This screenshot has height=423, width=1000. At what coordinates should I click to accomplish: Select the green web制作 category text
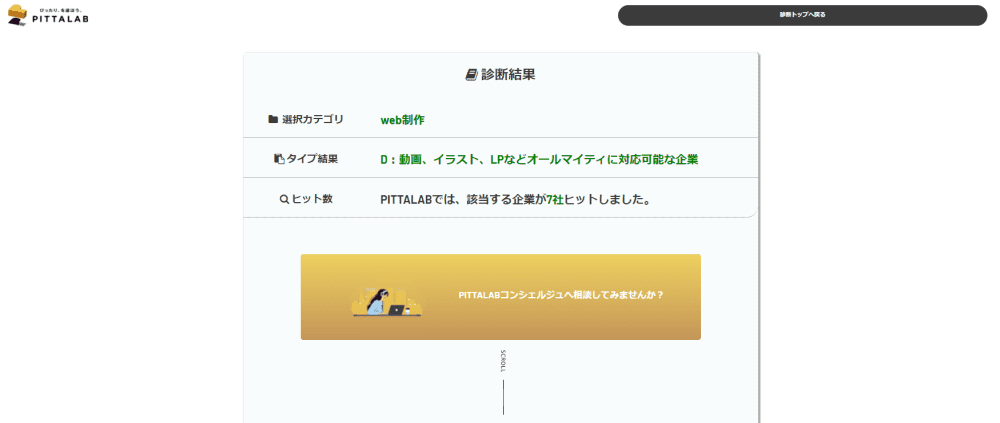coord(402,119)
